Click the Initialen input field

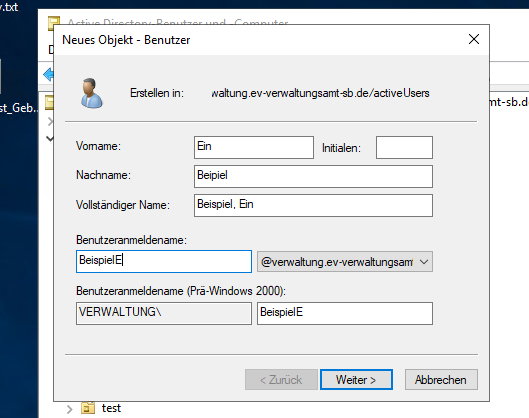point(404,147)
